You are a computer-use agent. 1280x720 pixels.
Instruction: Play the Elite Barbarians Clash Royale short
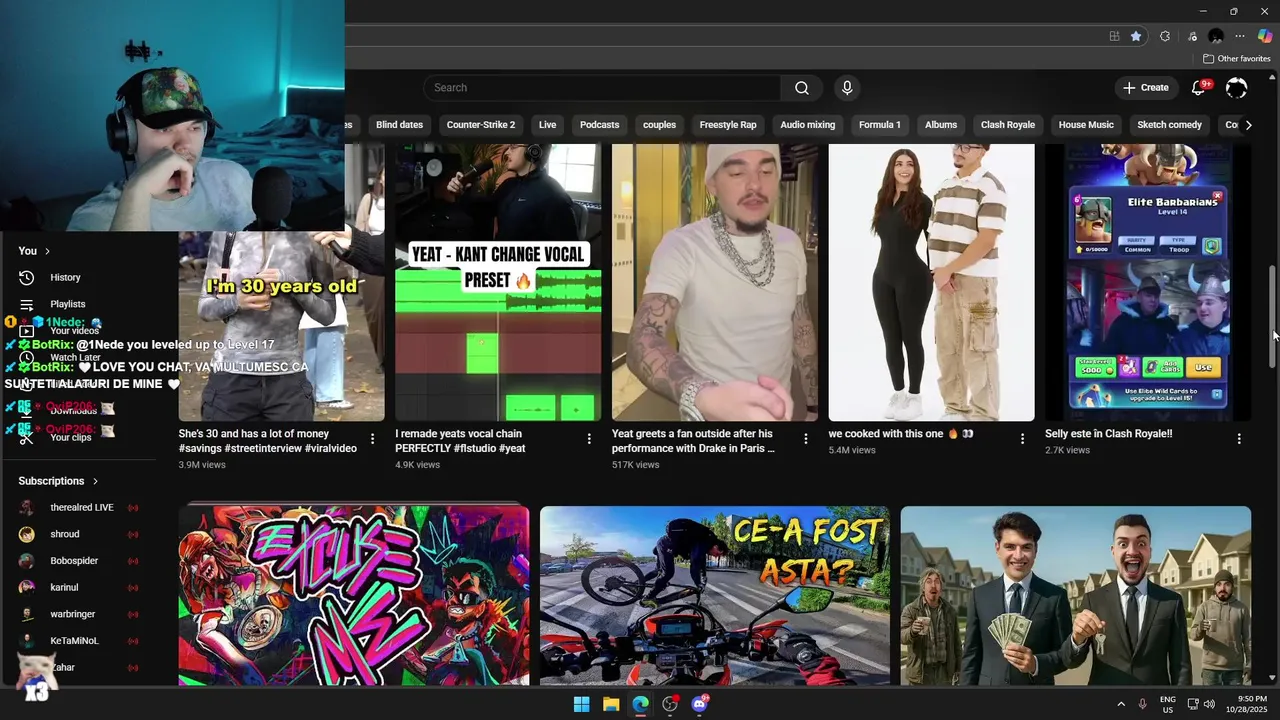[x=1148, y=282]
